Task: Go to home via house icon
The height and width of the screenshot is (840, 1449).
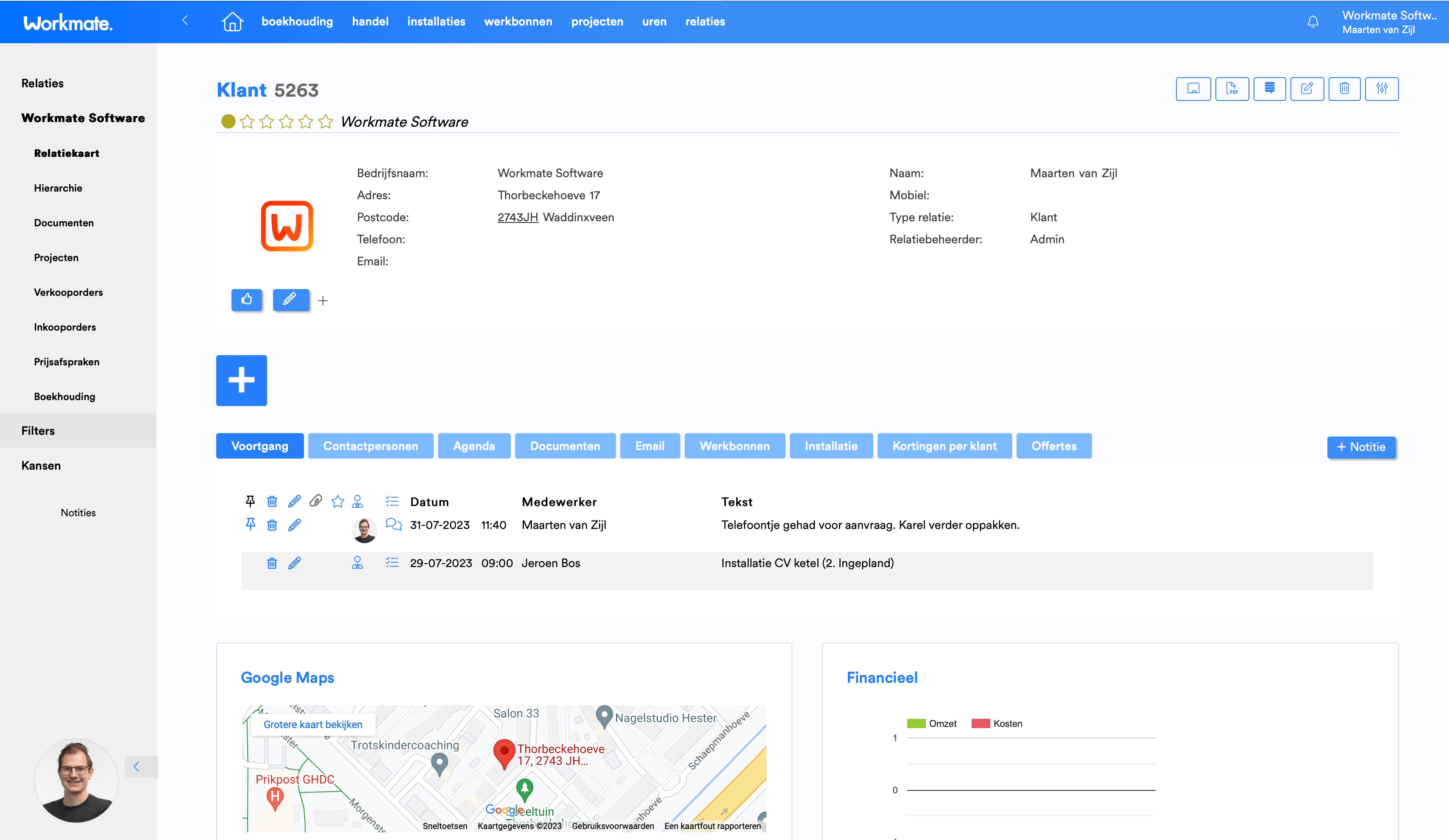Action: pyautogui.click(x=232, y=22)
